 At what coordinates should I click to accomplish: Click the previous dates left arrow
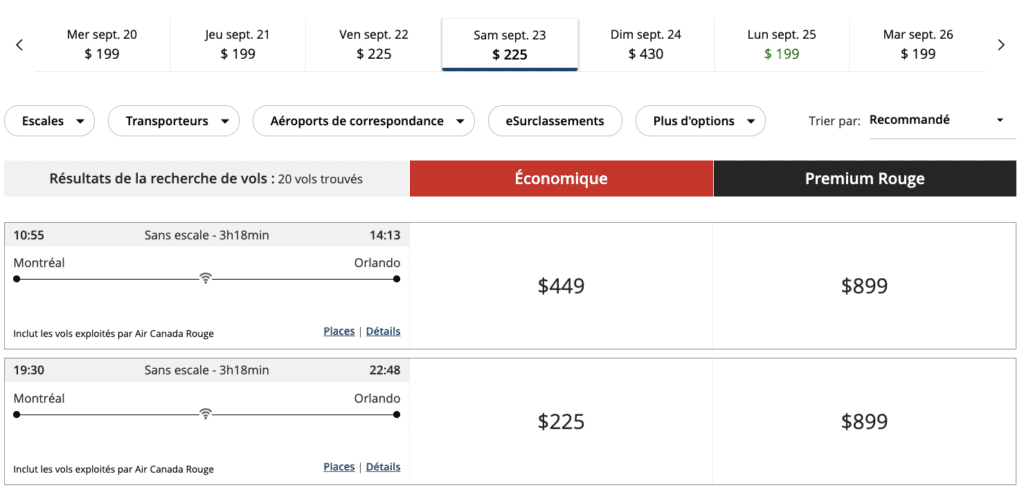click(x=20, y=45)
